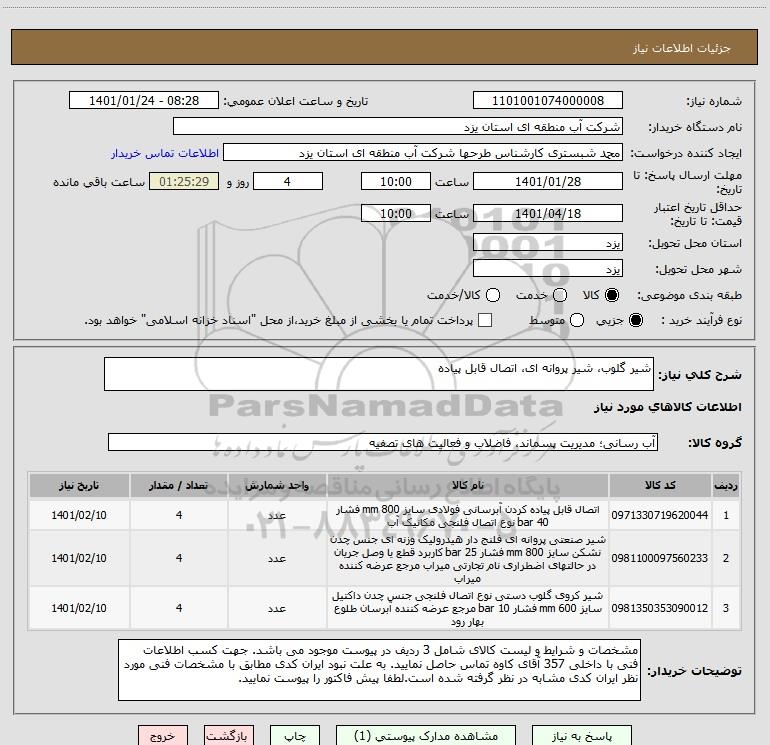The width and height of the screenshot is (770, 745).
Task: Click the نام کالا column header
Action: (468, 486)
